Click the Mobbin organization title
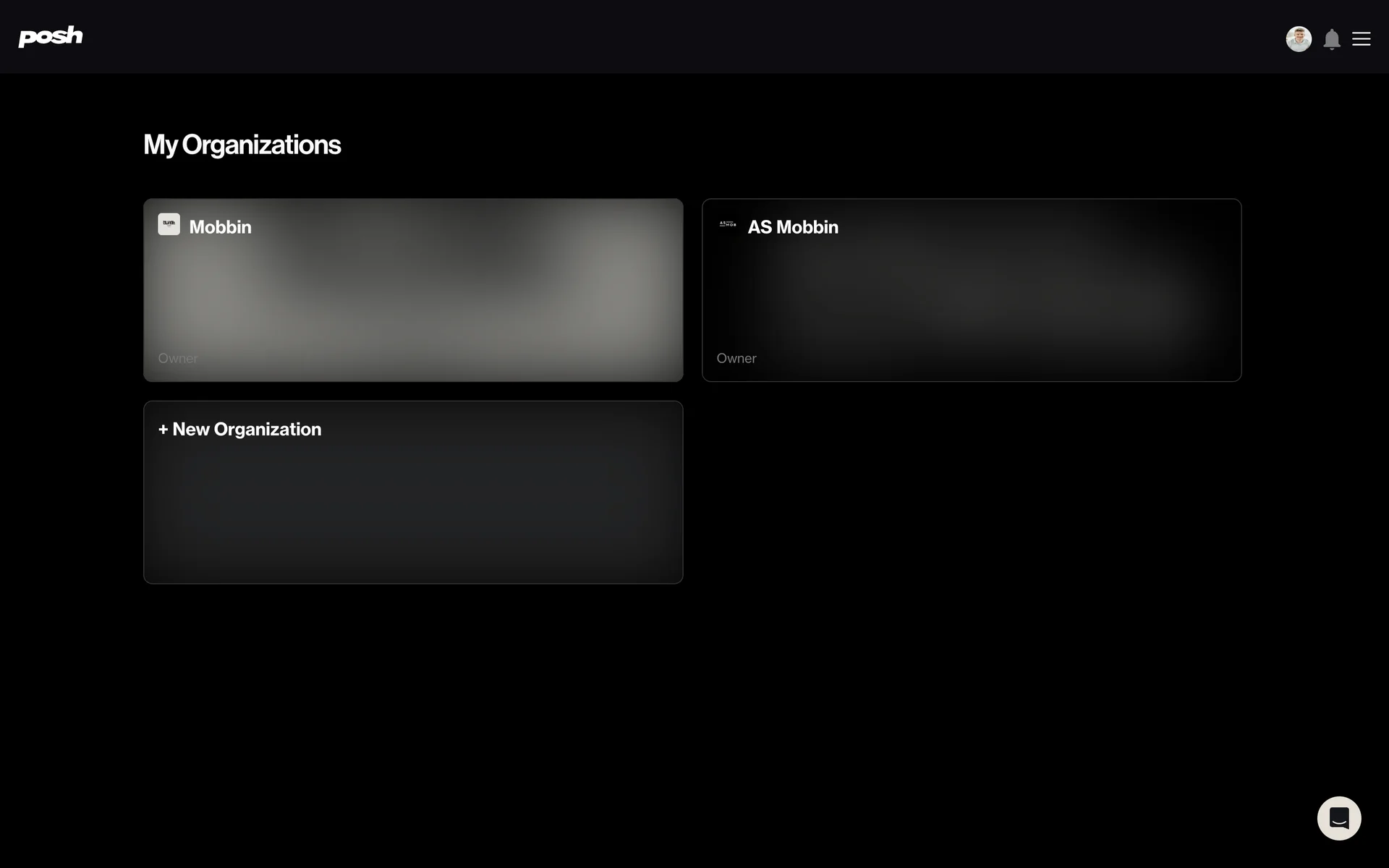The height and width of the screenshot is (868, 1389). (220, 227)
